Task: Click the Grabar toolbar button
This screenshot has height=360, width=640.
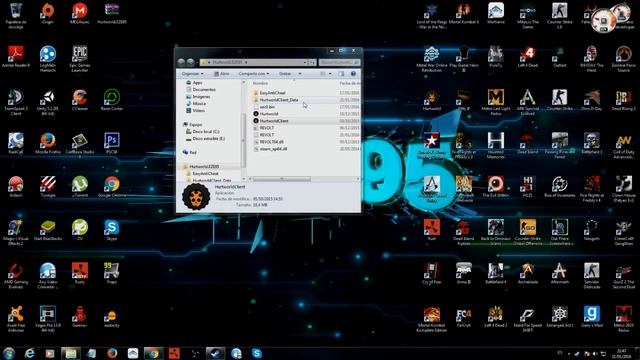Action: [285, 73]
